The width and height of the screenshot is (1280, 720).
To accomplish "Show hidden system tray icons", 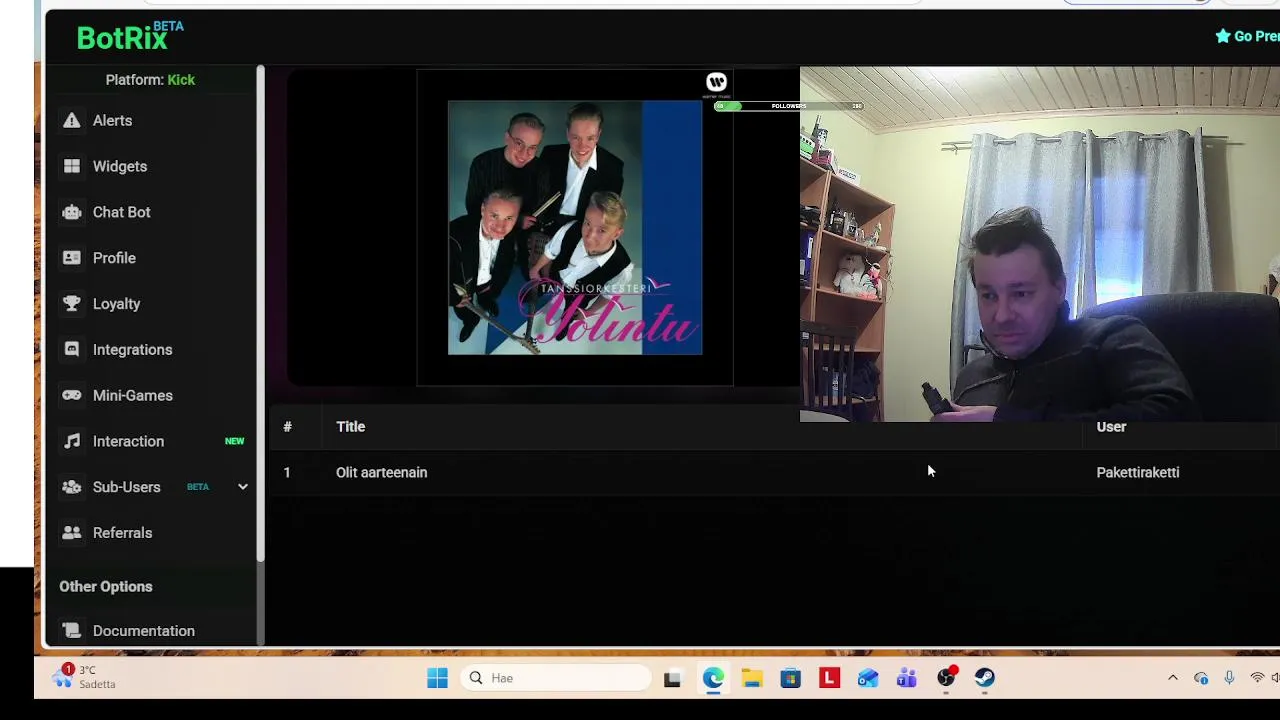I will pyautogui.click(x=1173, y=678).
